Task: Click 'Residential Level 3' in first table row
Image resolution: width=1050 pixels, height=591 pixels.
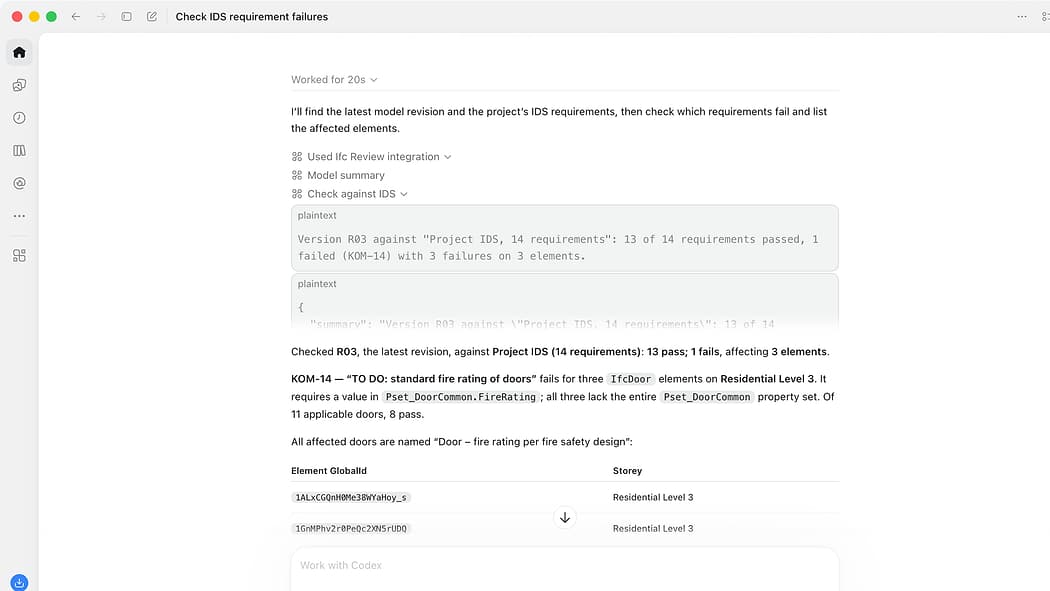Action: [653, 497]
